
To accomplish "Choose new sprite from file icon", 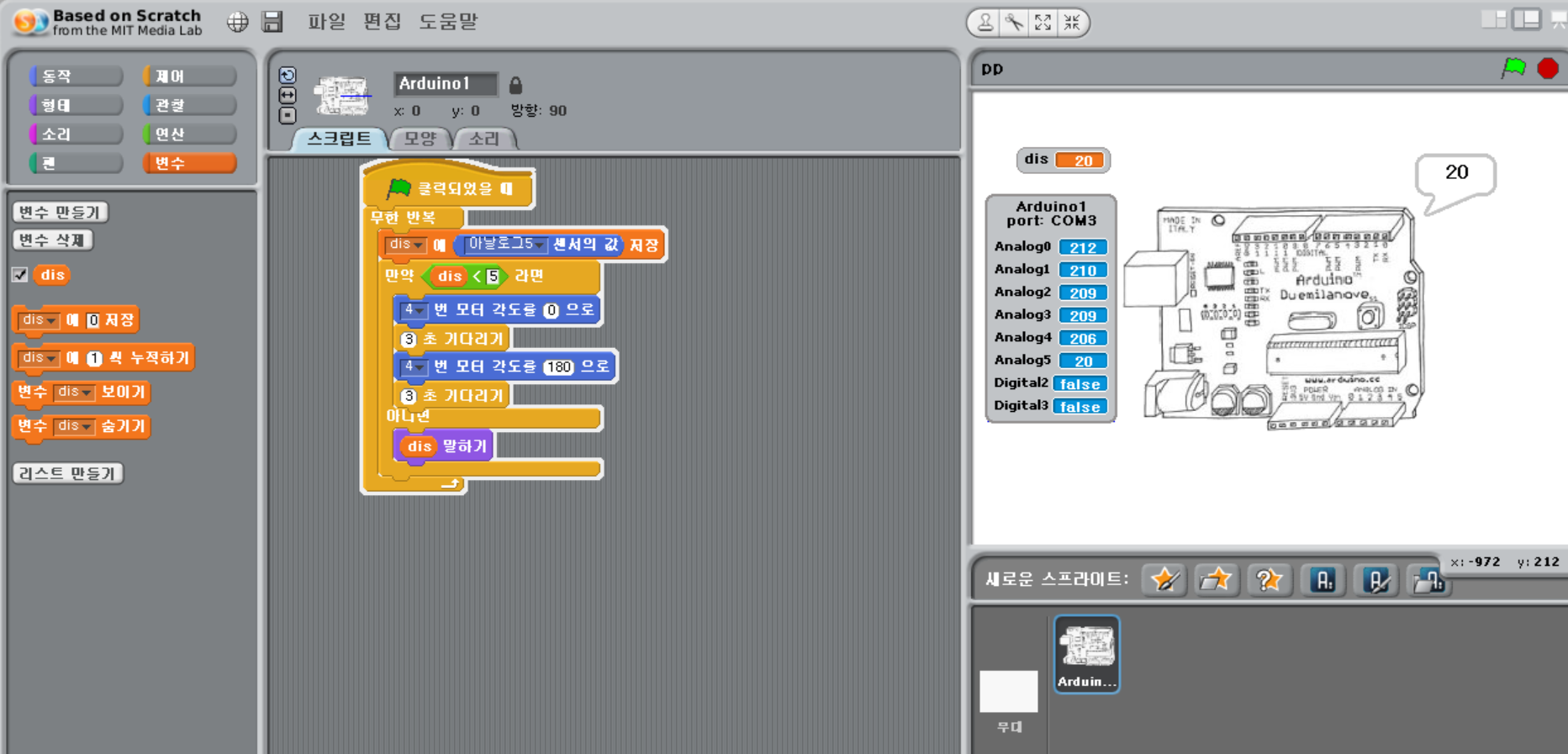I will click(x=1216, y=579).
